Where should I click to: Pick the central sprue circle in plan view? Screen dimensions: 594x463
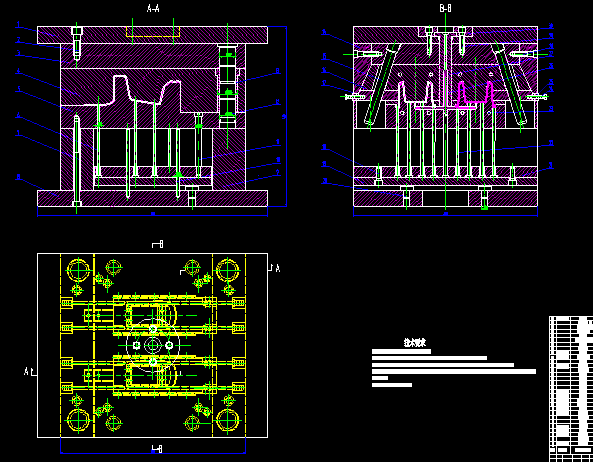(x=153, y=345)
